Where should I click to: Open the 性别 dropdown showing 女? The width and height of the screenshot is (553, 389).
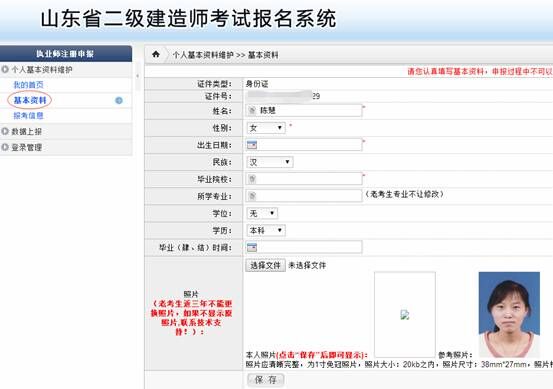[266, 128]
